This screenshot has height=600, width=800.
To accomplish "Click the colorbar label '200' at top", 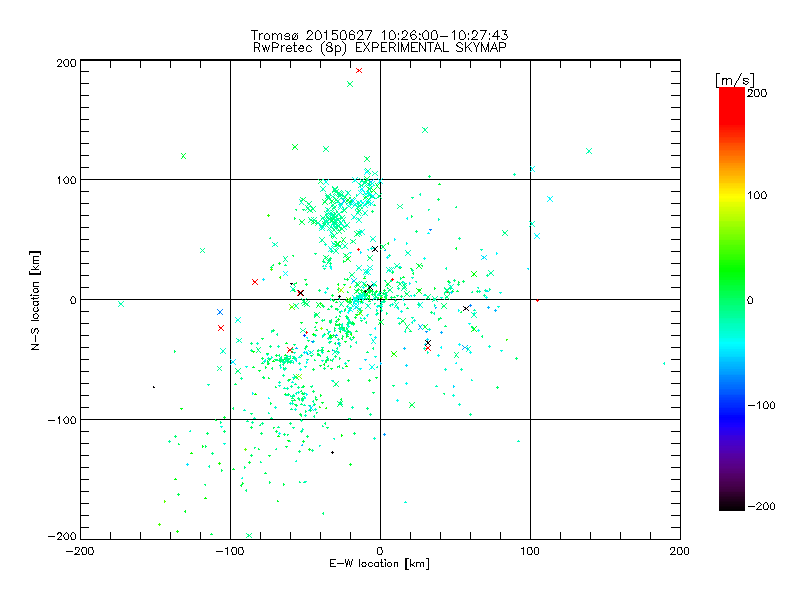I will click(757, 93).
